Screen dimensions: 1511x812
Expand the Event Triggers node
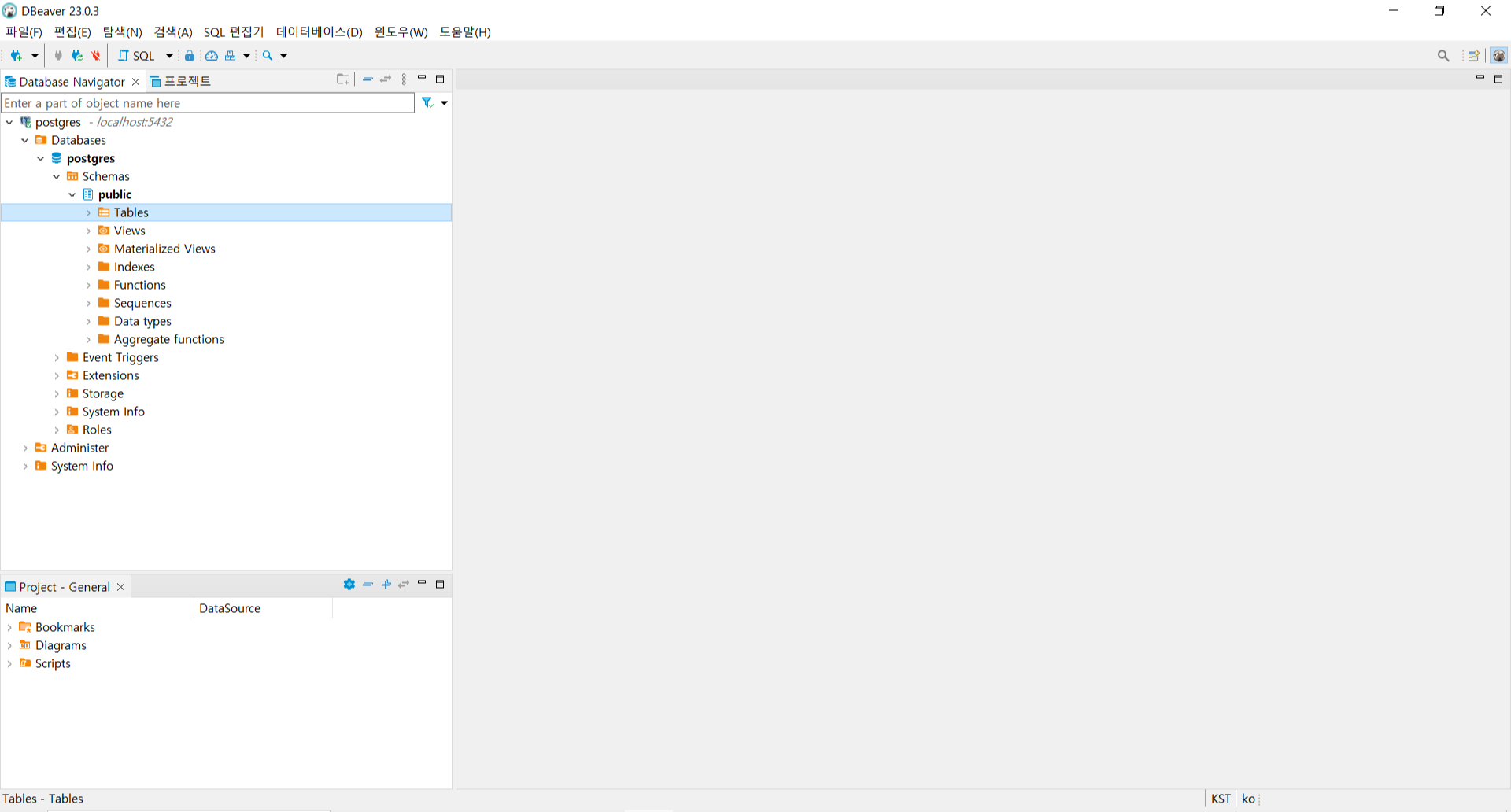(x=57, y=358)
